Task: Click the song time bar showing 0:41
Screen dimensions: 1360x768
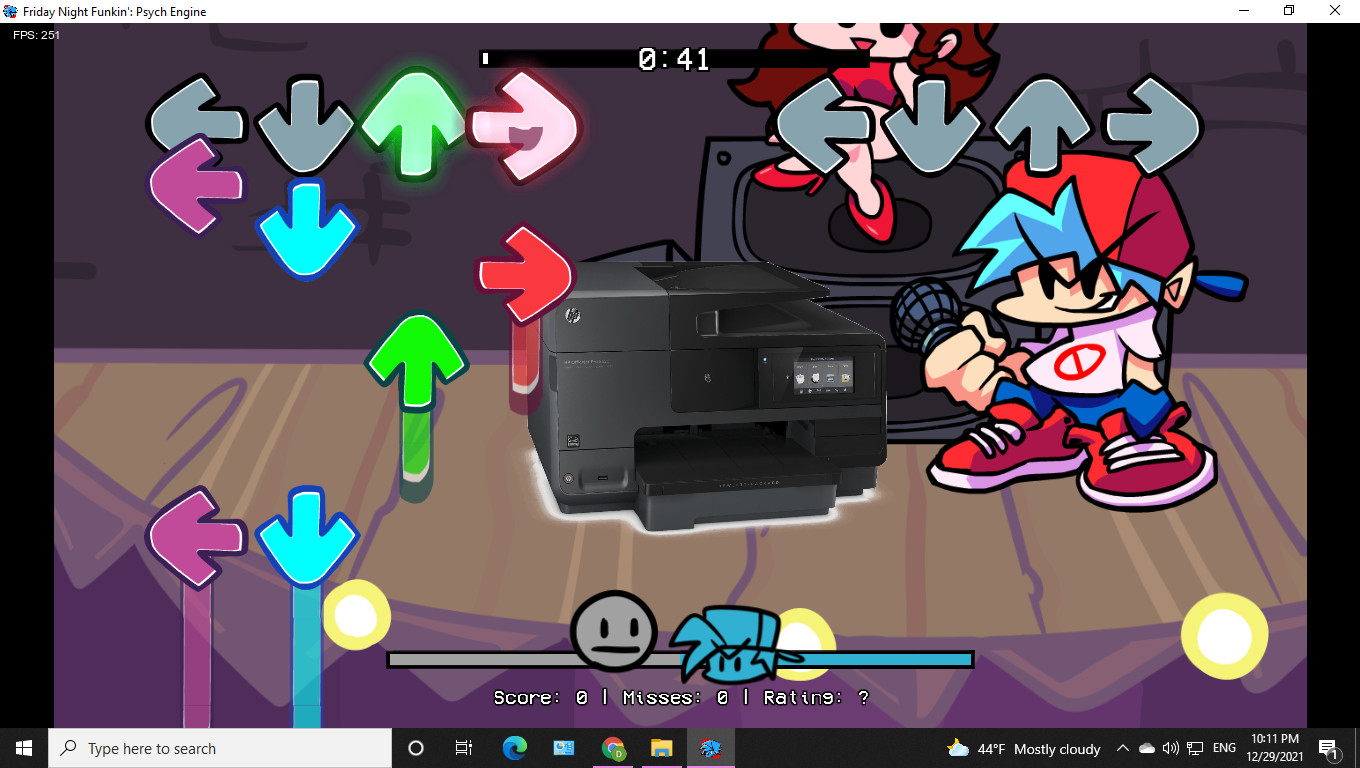Action: (x=674, y=59)
